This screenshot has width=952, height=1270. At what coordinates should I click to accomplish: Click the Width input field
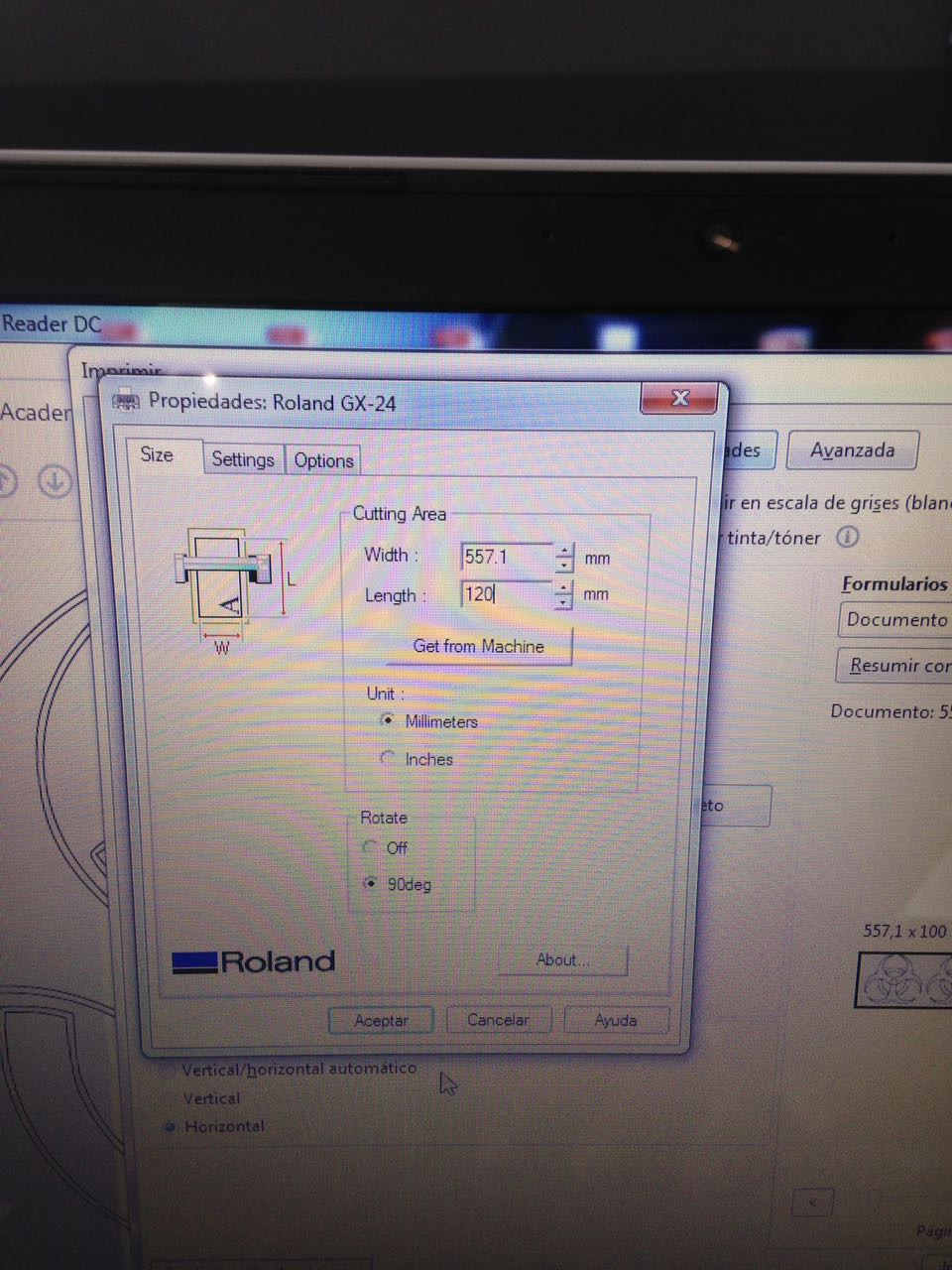(x=507, y=557)
